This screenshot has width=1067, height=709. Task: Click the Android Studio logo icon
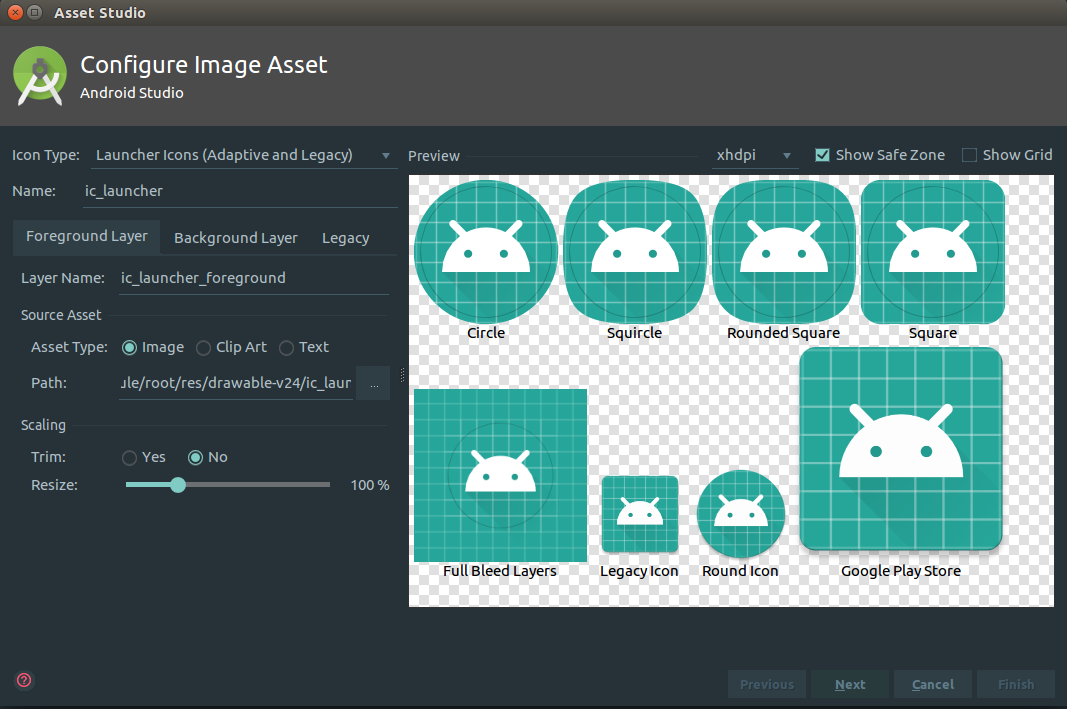[39, 76]
